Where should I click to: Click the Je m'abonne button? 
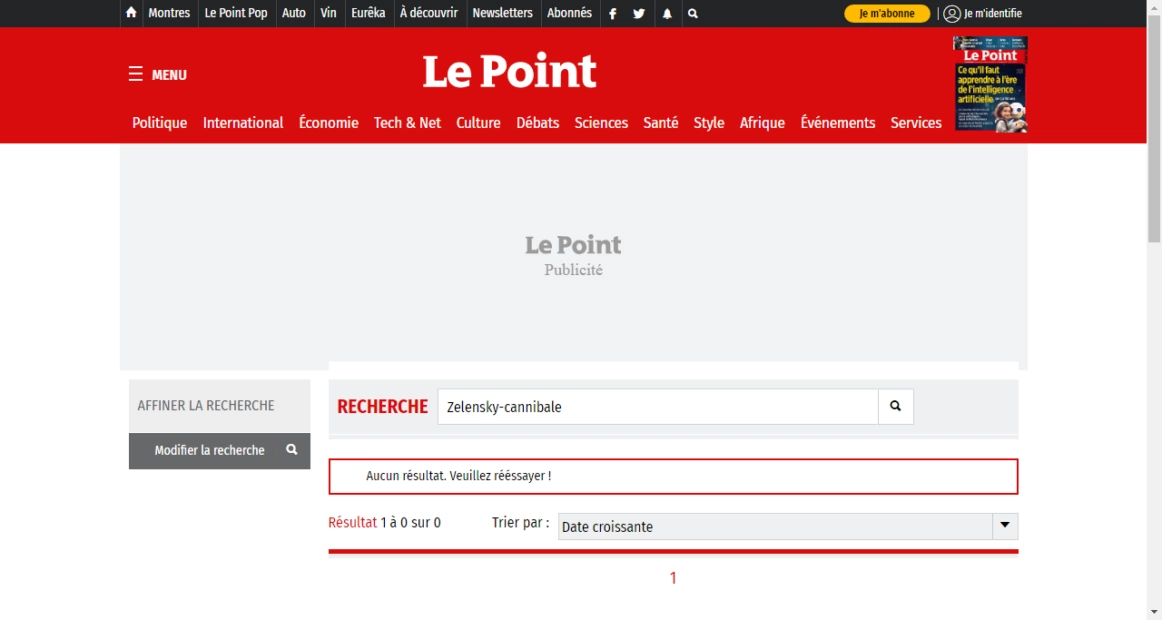(x=887, y=13)
